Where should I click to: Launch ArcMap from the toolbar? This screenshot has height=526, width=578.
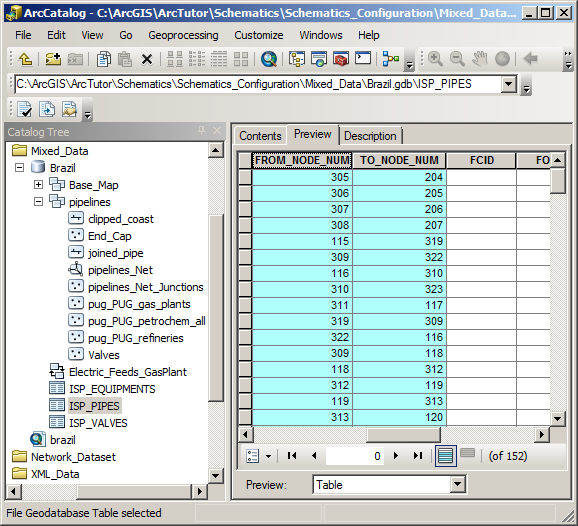pos(318,59)
